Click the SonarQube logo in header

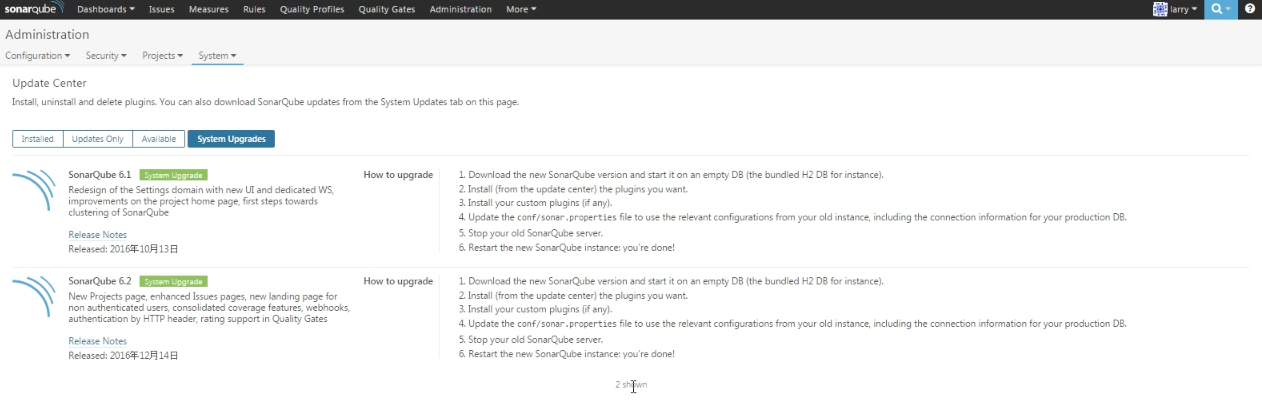(x=34, y=9)
